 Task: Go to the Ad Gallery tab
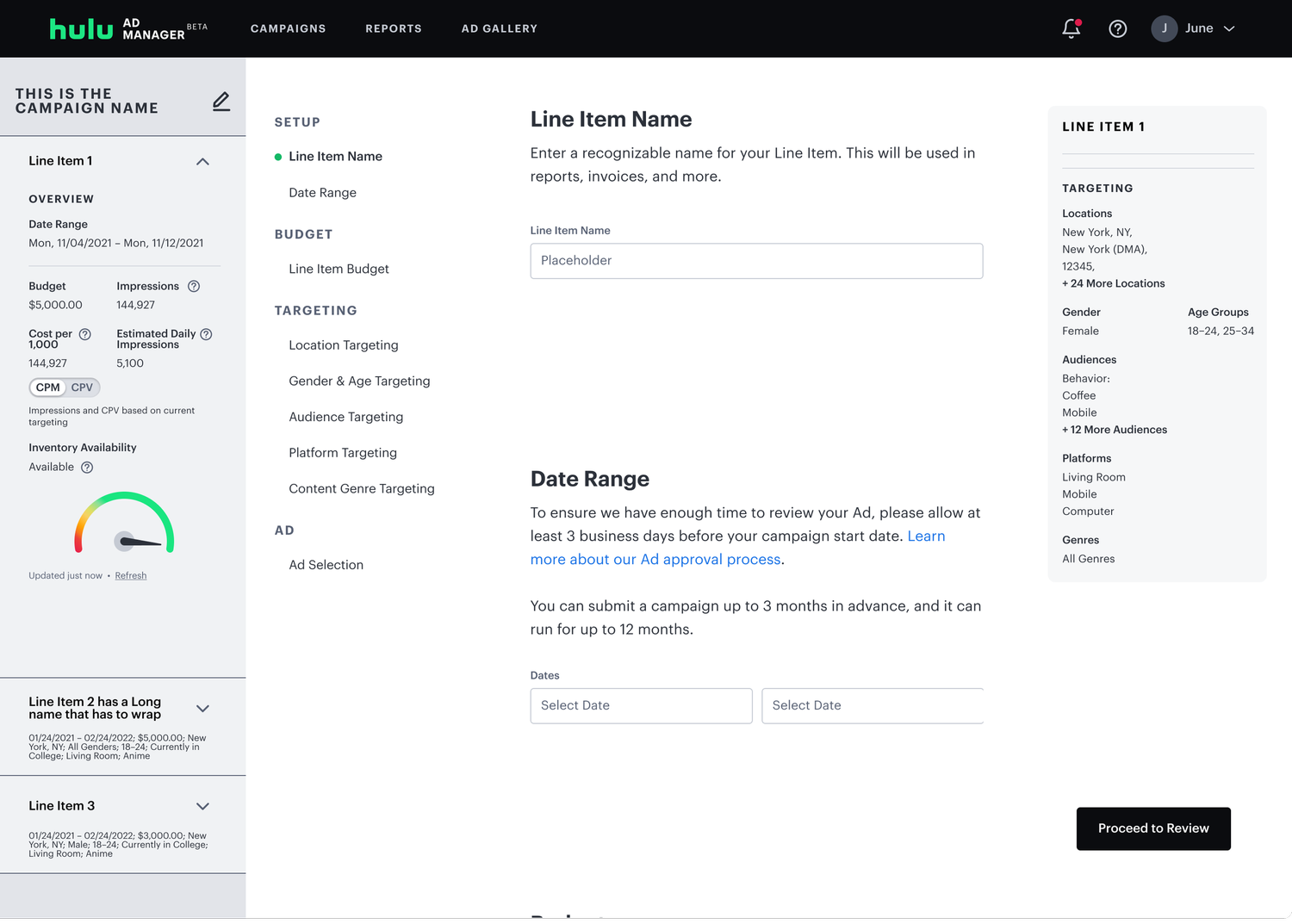[499, 28]
